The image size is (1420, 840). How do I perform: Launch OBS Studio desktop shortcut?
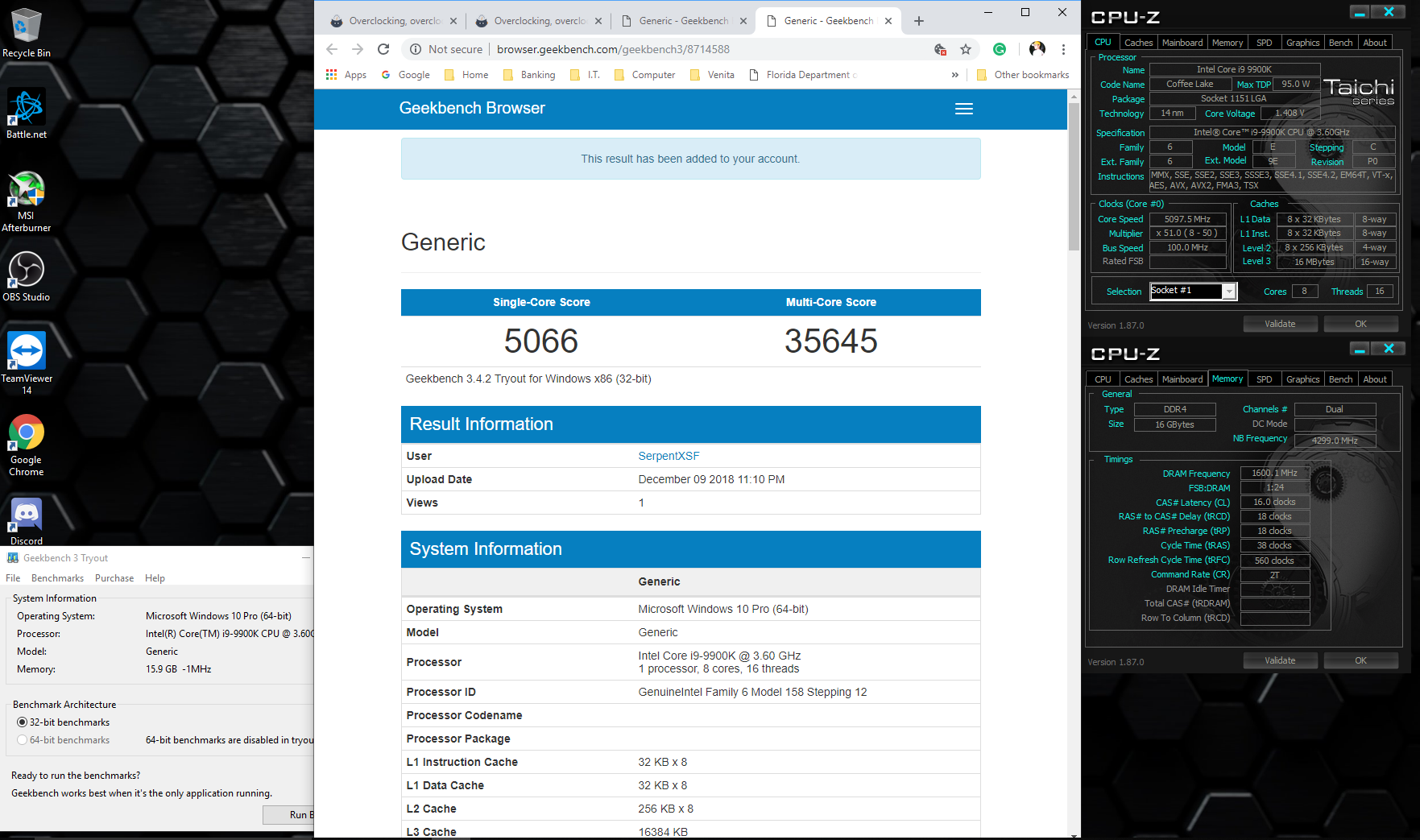pyautogui.click(x=26, y=276)
